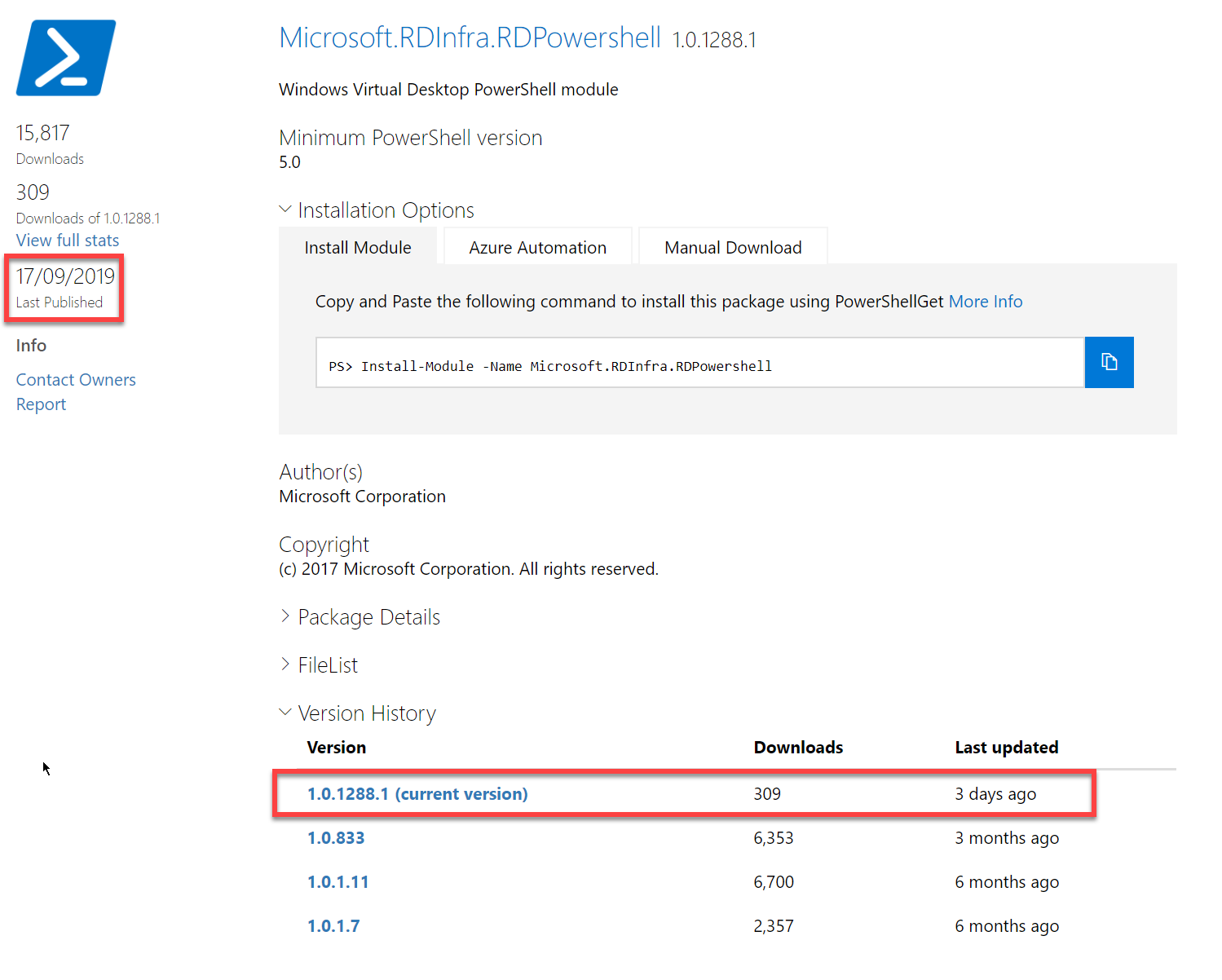
Task: Click the Microsoft Corporation author text
Action: tap(362, 497)
